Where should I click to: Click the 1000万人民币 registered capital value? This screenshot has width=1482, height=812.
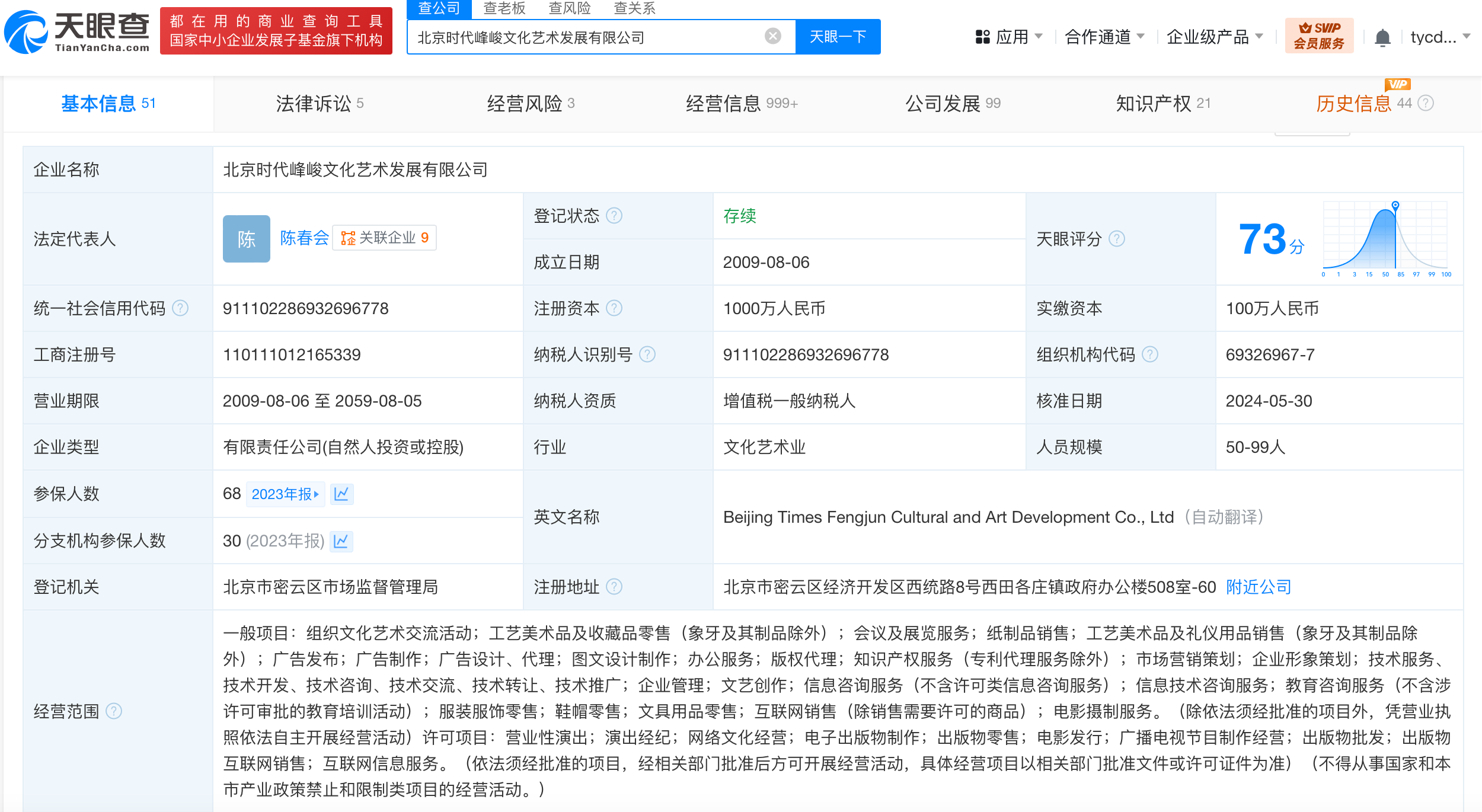click(774, 308)
